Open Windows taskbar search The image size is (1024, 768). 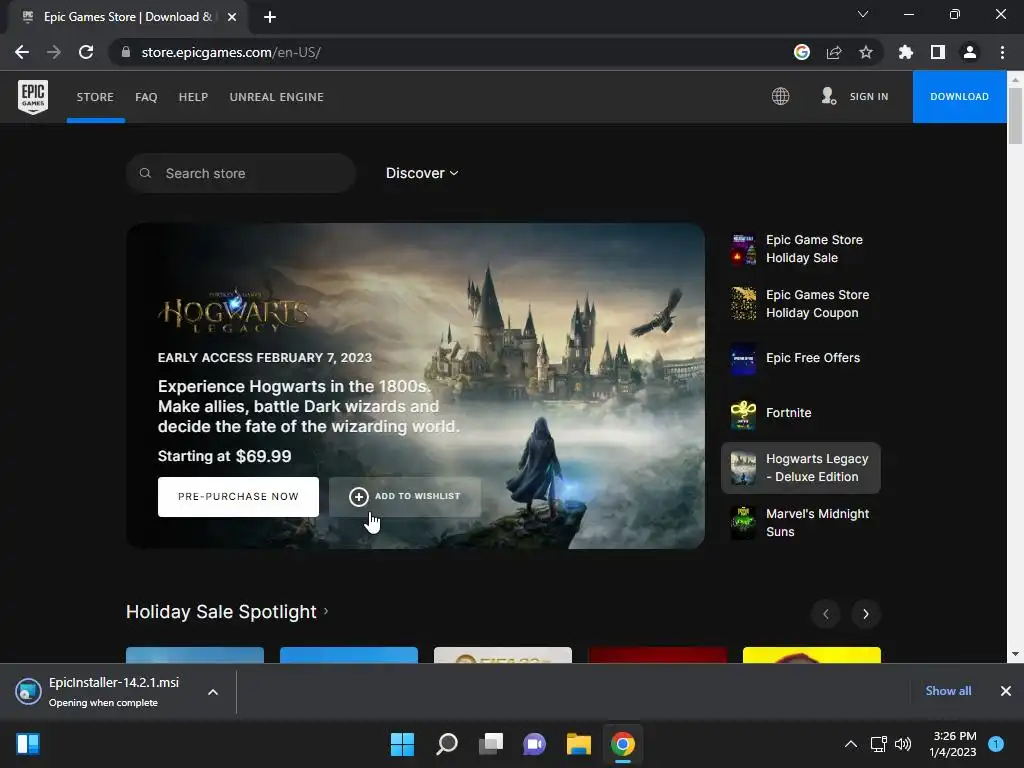coord(447,744)
